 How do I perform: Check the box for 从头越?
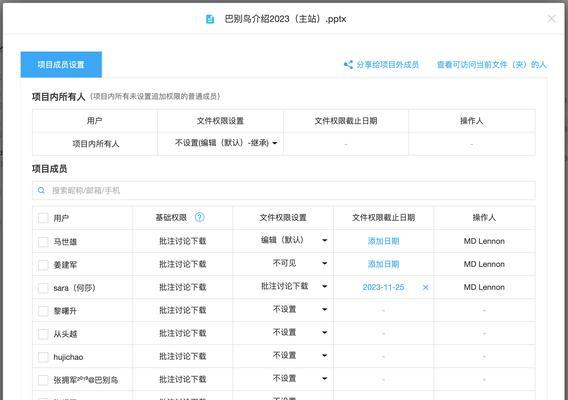[x=43, y=334]
